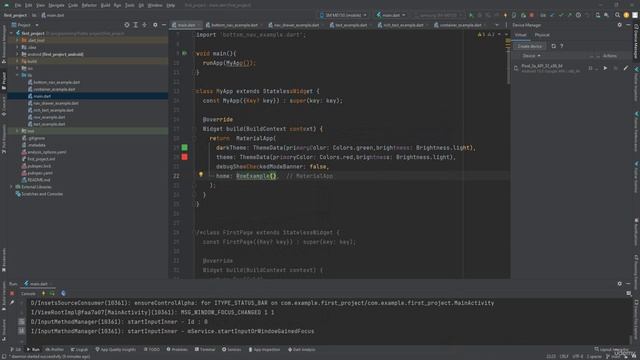640x360 pixels.
Task: Select the Console tab in Run panel
Action: point(28,293)
